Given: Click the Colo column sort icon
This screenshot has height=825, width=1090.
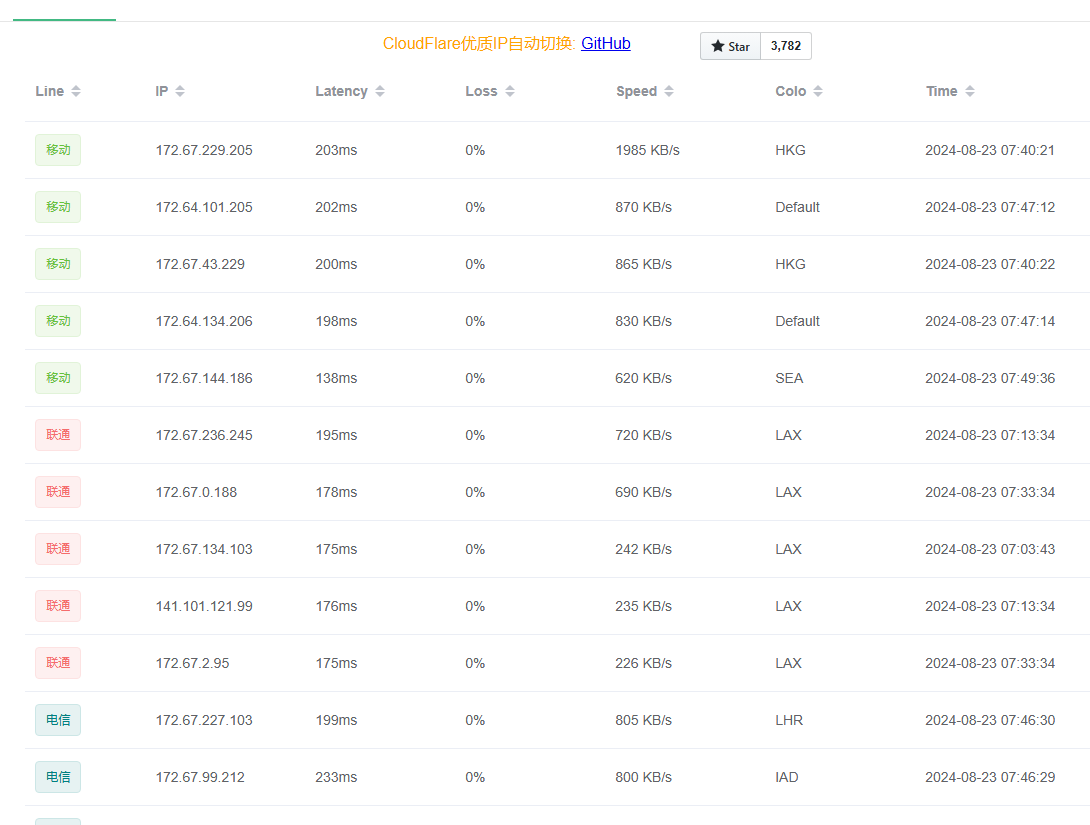Looking at the screenshot, I should [x=818, y=91].
